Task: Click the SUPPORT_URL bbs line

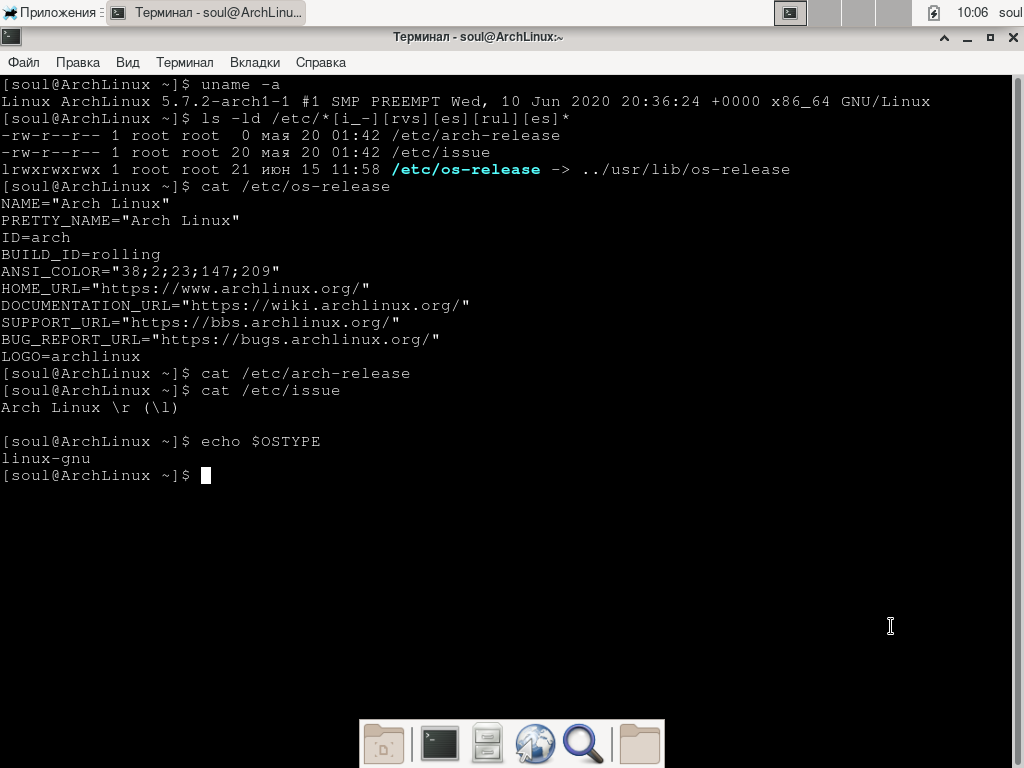Action: [x=200, y=323]
